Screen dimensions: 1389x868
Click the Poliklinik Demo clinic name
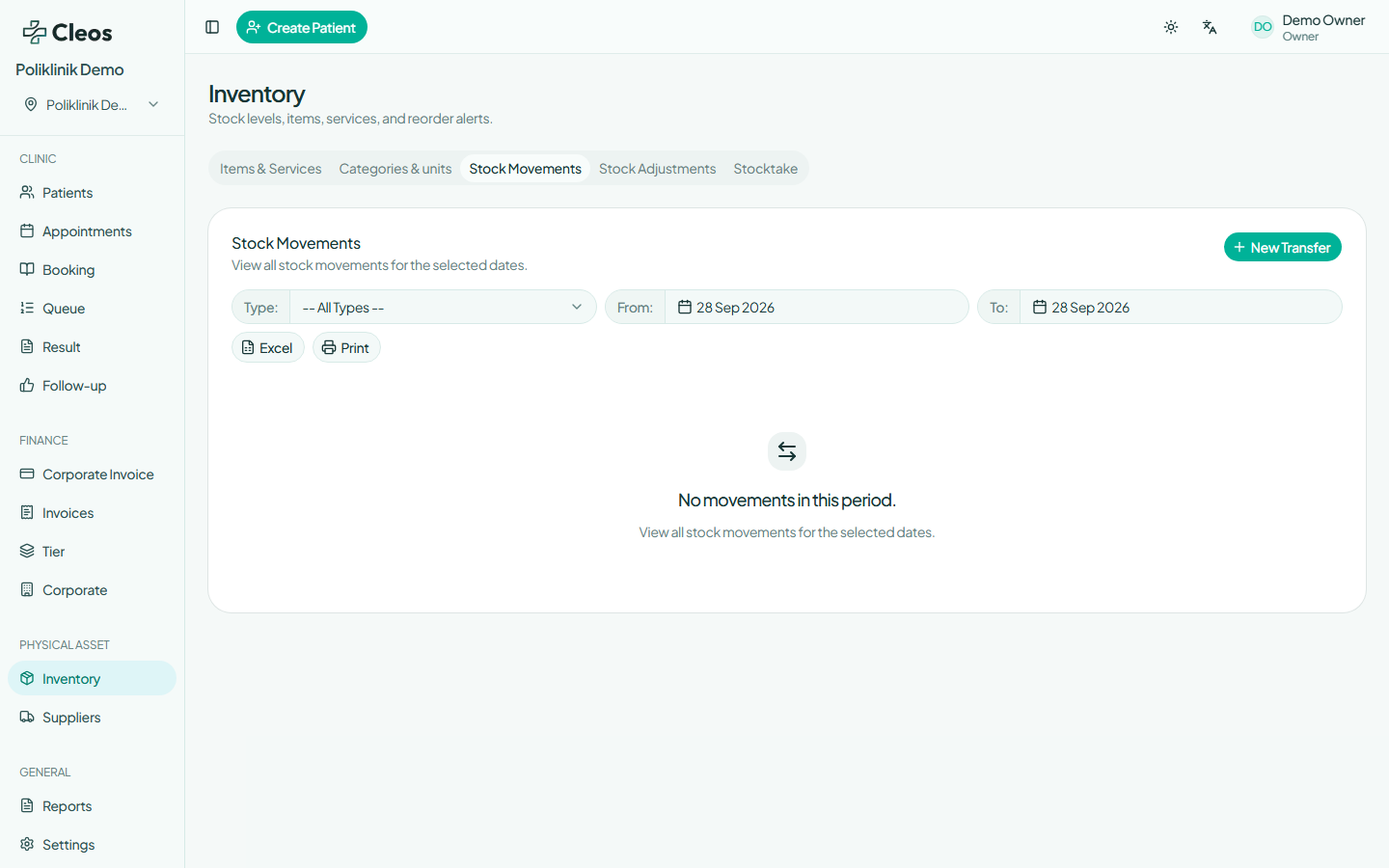click(x=69, y=69)
